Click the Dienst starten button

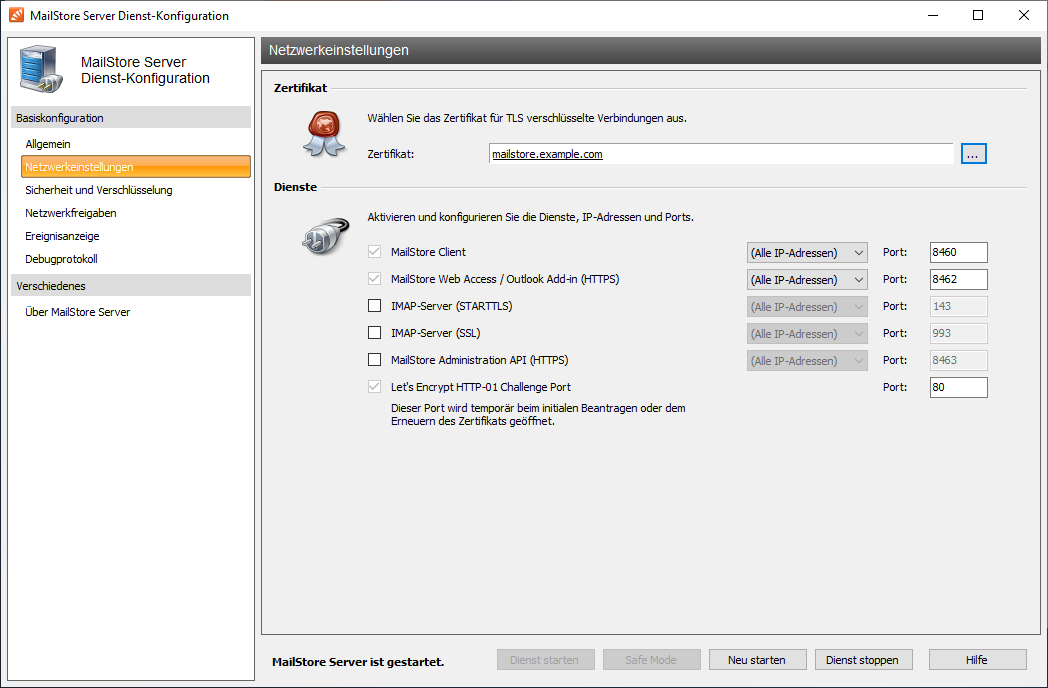545,660
